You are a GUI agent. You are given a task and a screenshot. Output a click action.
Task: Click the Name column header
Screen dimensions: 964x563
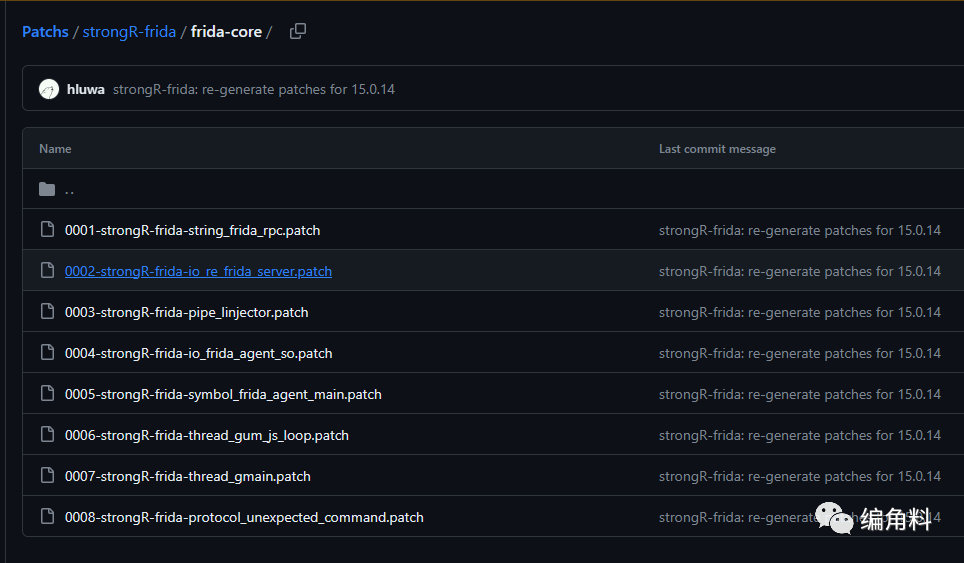55,149
